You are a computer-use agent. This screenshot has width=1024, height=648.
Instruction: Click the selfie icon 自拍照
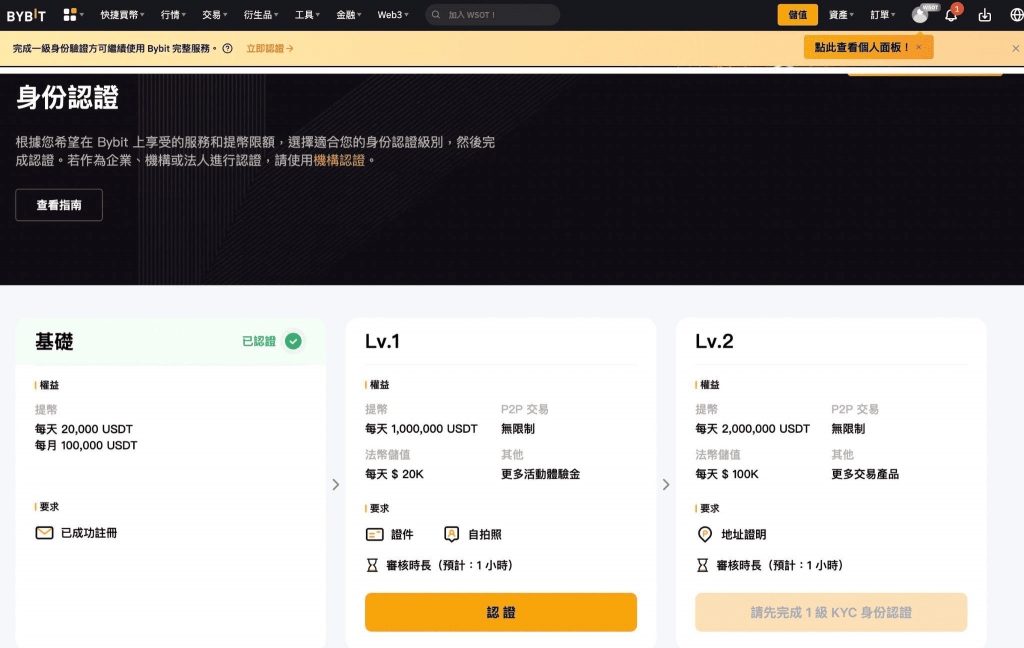(x=451, y=534)
